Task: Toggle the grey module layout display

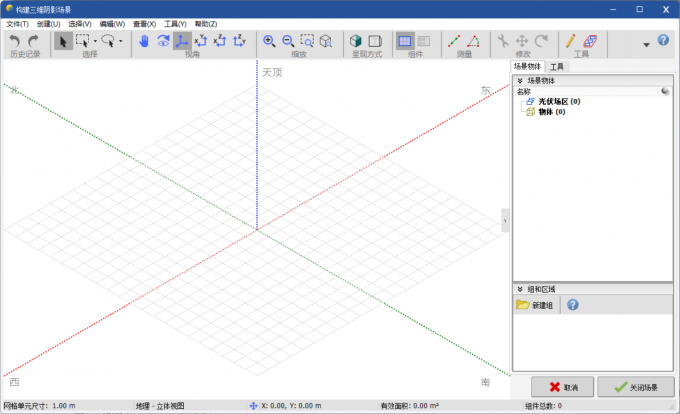Action: point(424,41)
